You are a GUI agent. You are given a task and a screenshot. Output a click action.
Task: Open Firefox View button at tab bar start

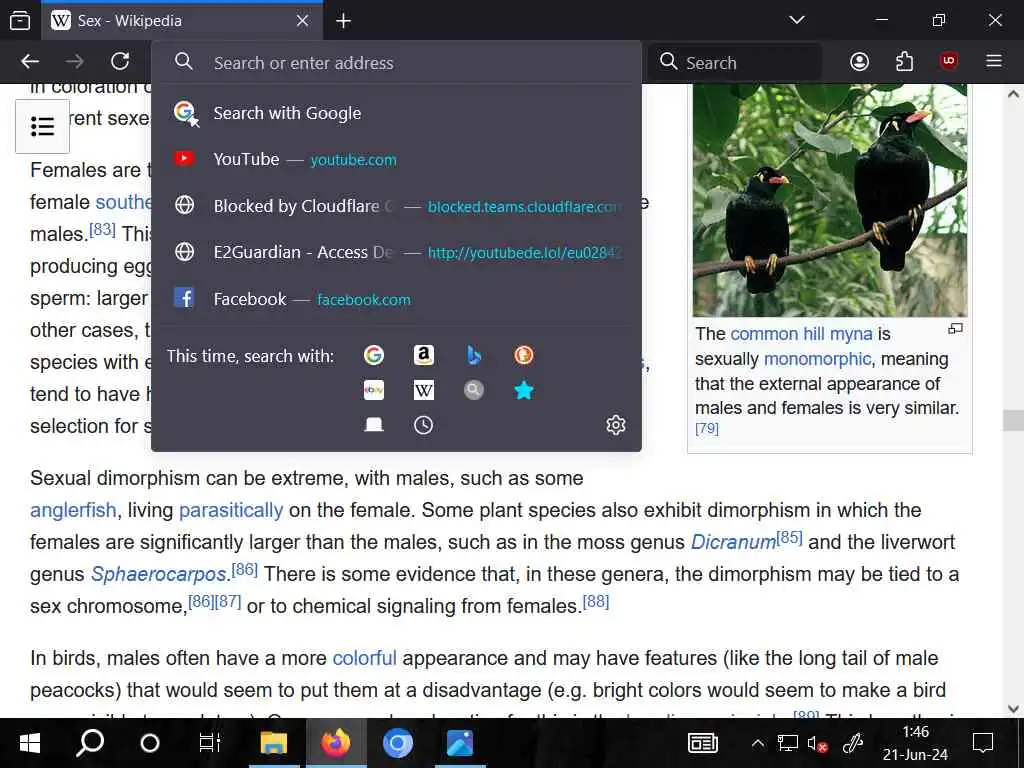20,21
